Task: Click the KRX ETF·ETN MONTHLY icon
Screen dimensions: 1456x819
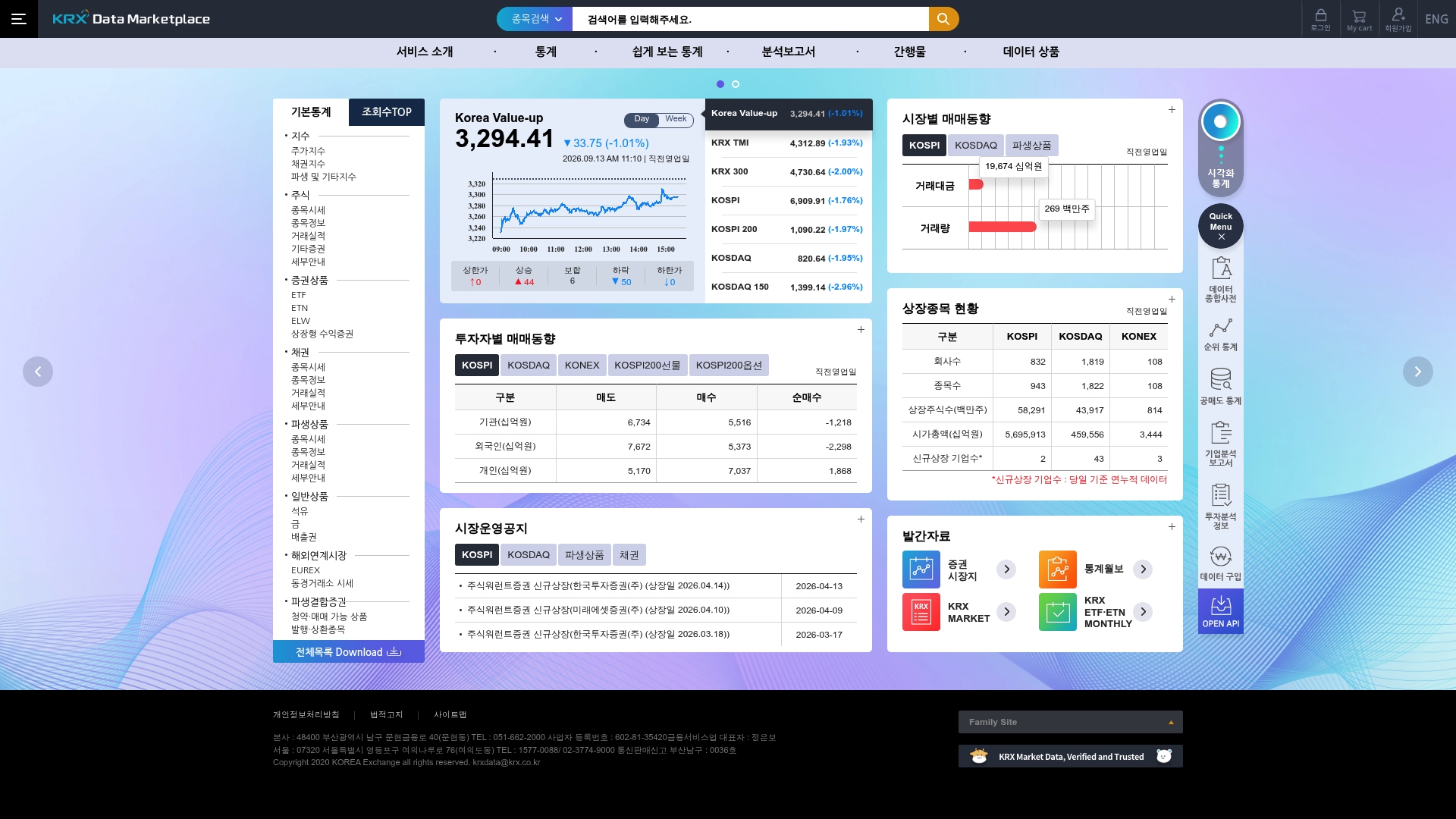Action: [1058, 612]
